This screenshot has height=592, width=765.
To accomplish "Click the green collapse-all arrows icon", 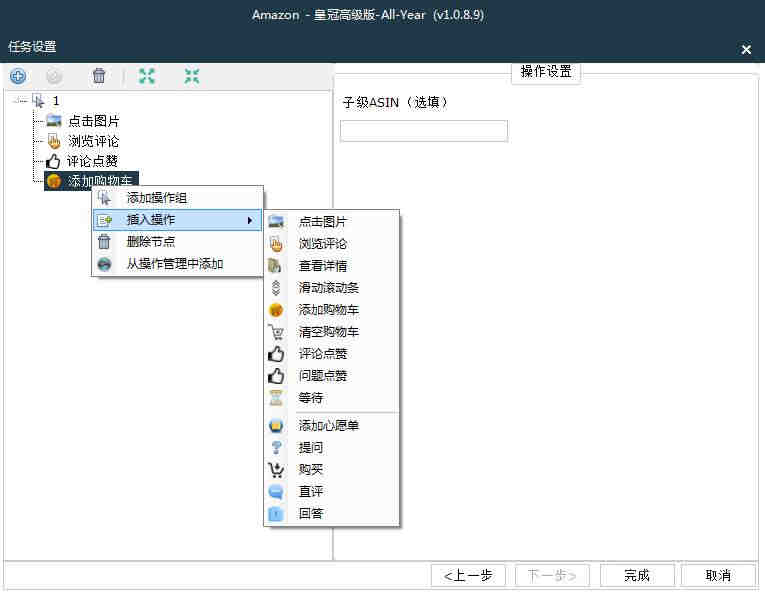I will point(192,76).
